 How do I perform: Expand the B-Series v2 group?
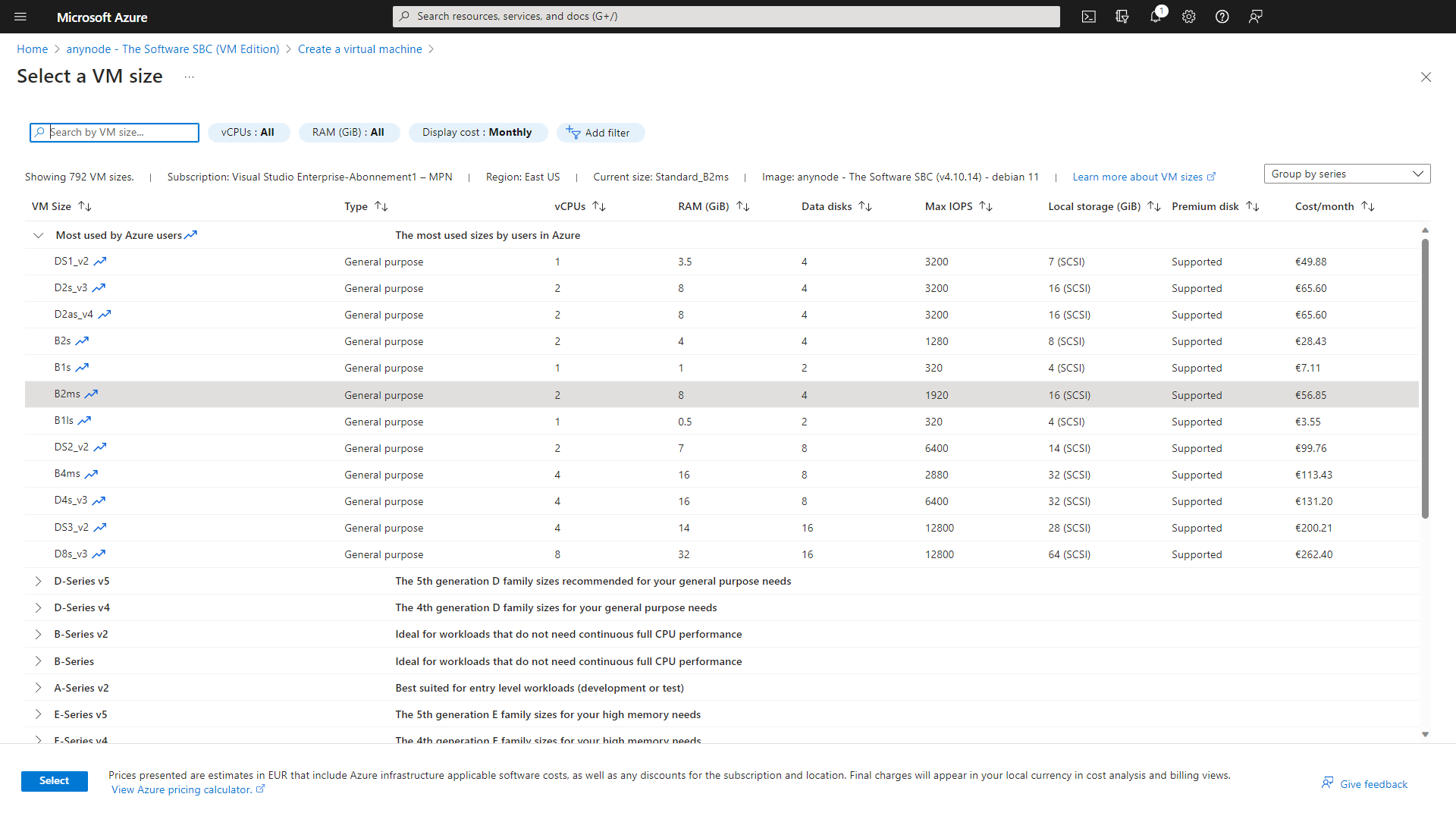point(38,634)
